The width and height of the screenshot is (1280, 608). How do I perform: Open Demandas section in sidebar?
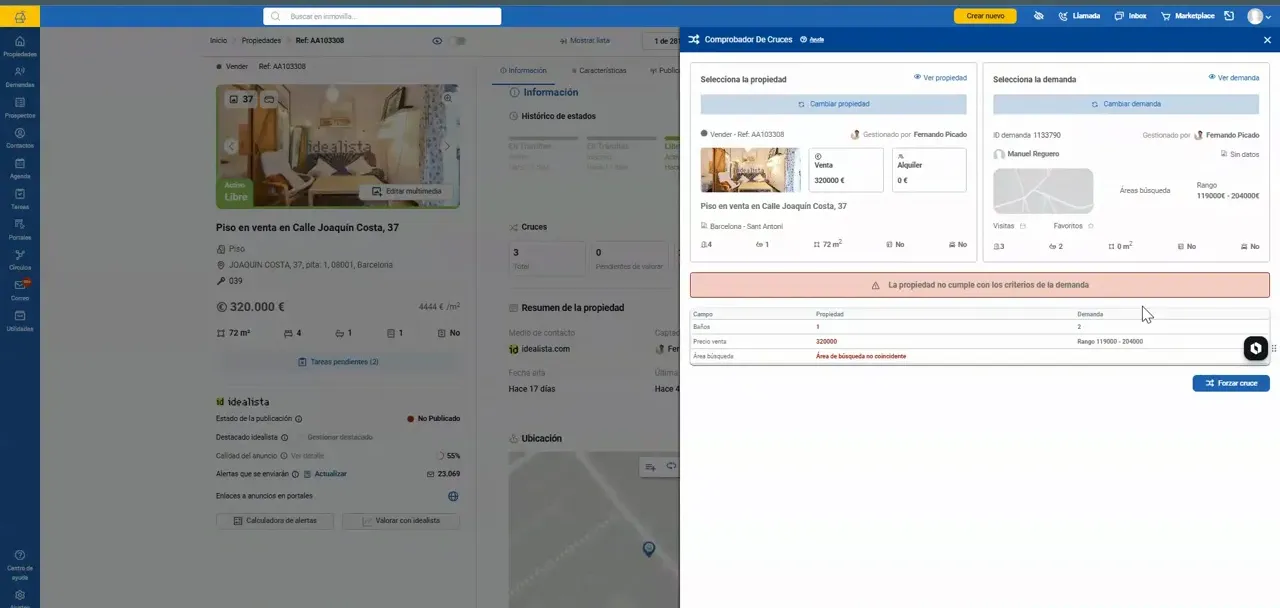(x=20, y=76)
